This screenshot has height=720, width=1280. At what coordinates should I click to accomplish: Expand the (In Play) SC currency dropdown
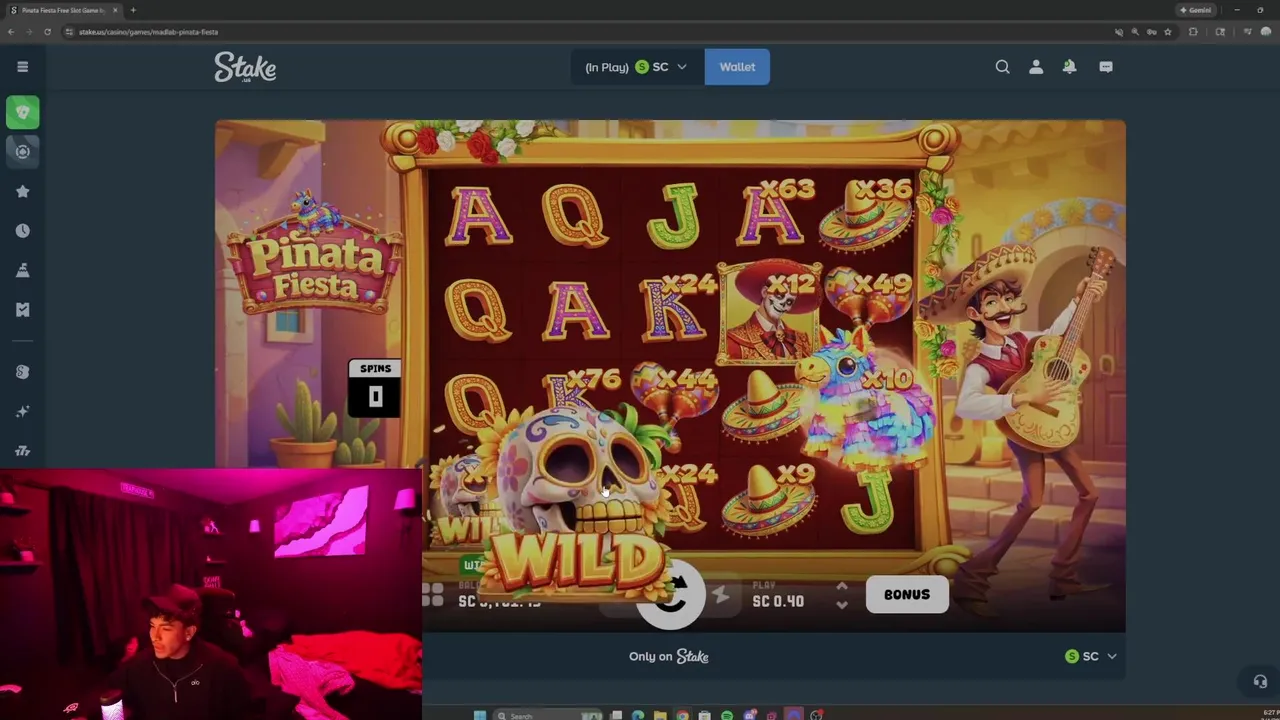636,67
